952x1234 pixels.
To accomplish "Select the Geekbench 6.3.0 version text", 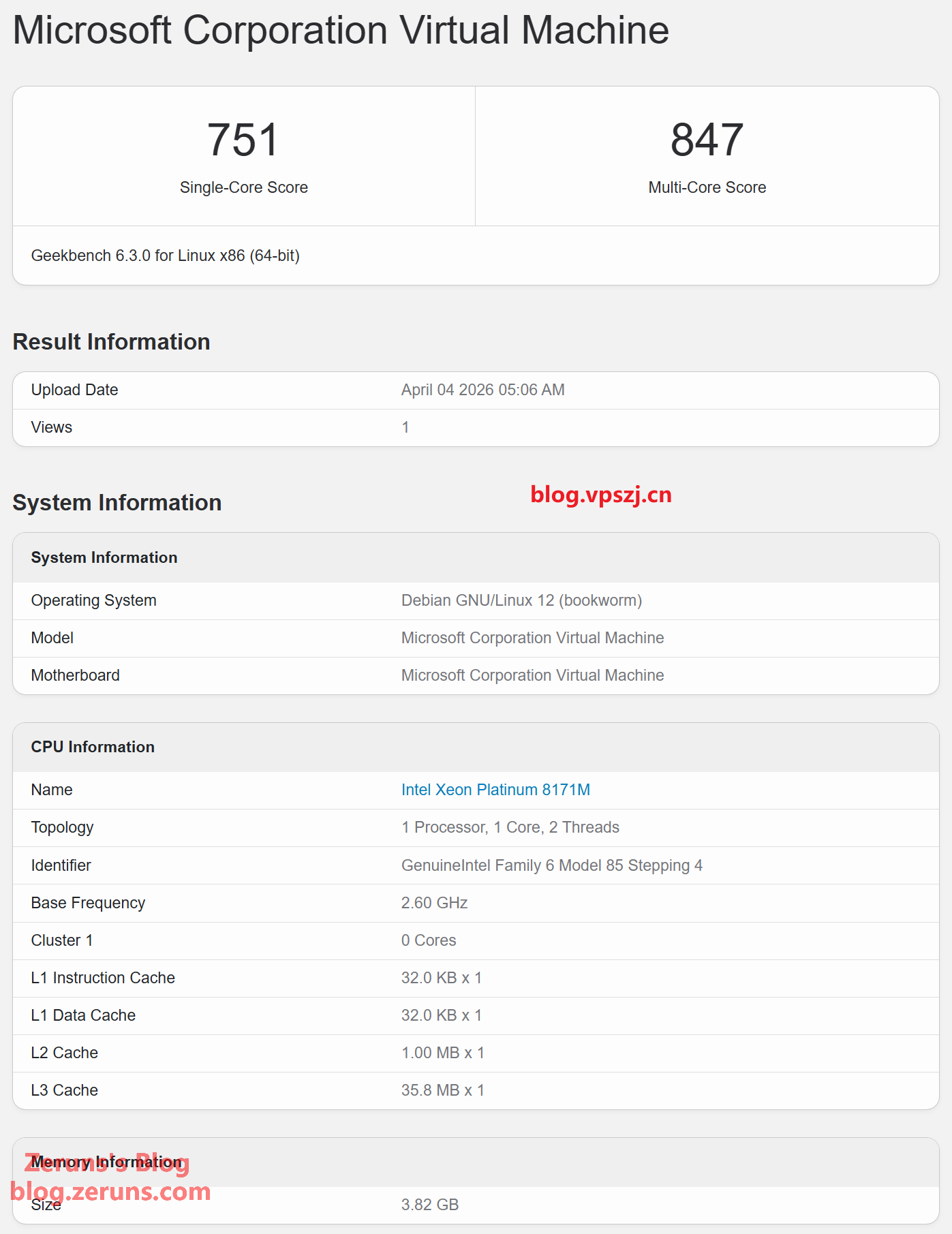I will (x=165, y=256).
